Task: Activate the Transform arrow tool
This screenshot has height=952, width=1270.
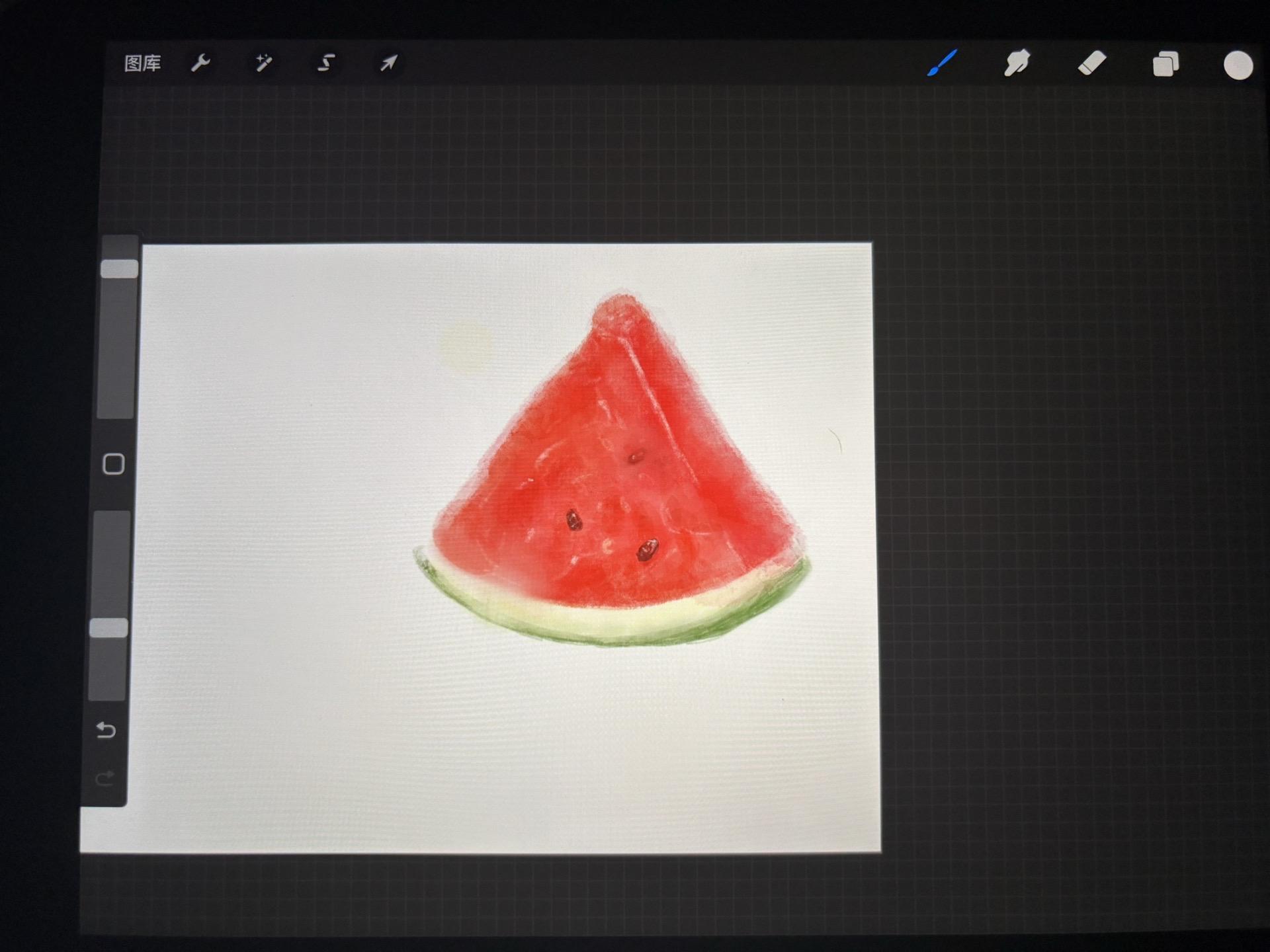Action: click(388, 63)
